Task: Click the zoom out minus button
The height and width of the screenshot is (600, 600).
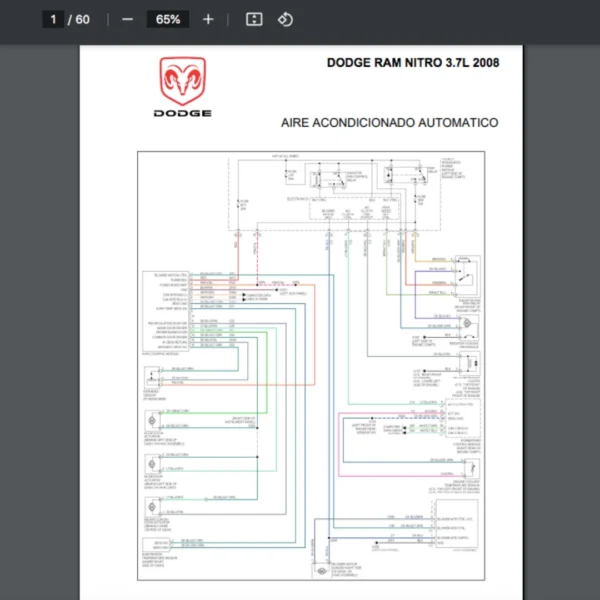Action: click(127, 19)
